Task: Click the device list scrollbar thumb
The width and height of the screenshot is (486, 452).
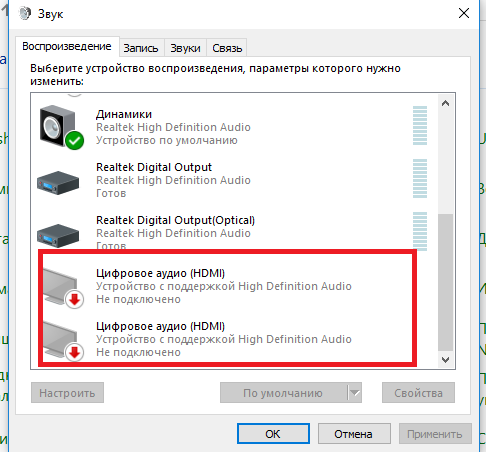Action: click(x=445, y=282)
